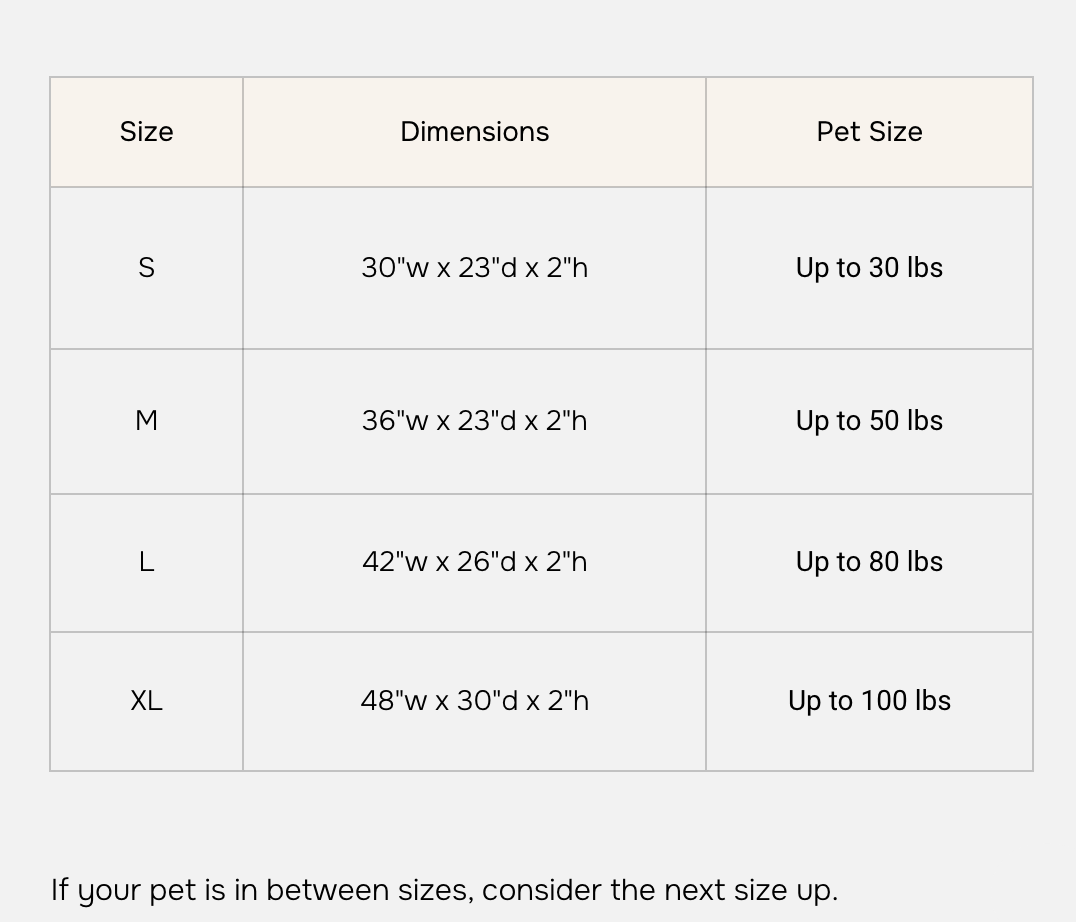Select the S size cell
The height and width of the screenshot is (922, 1076).
coord(146,268)
